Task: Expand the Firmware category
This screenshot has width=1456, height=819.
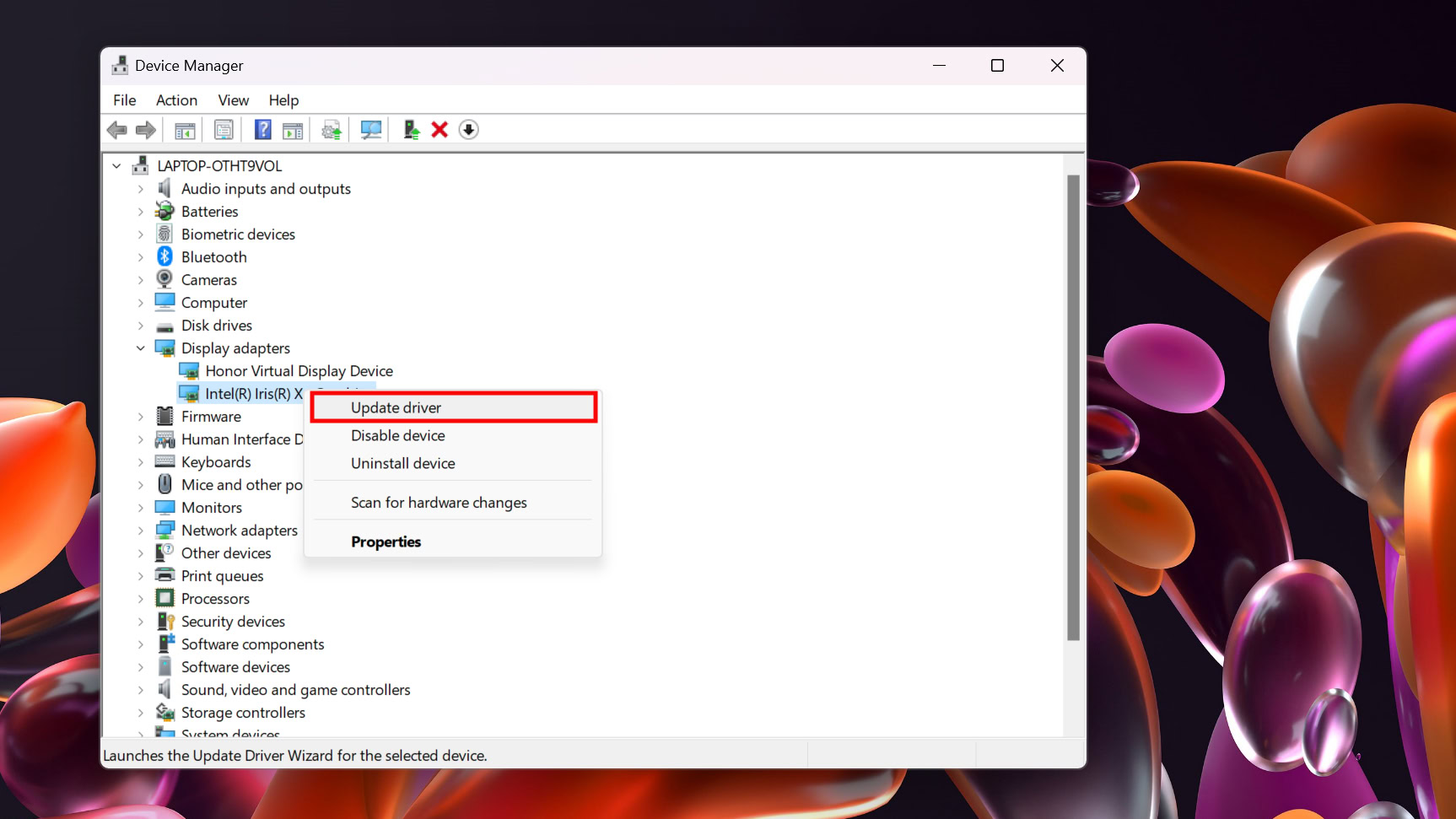Action: (141, 417)
